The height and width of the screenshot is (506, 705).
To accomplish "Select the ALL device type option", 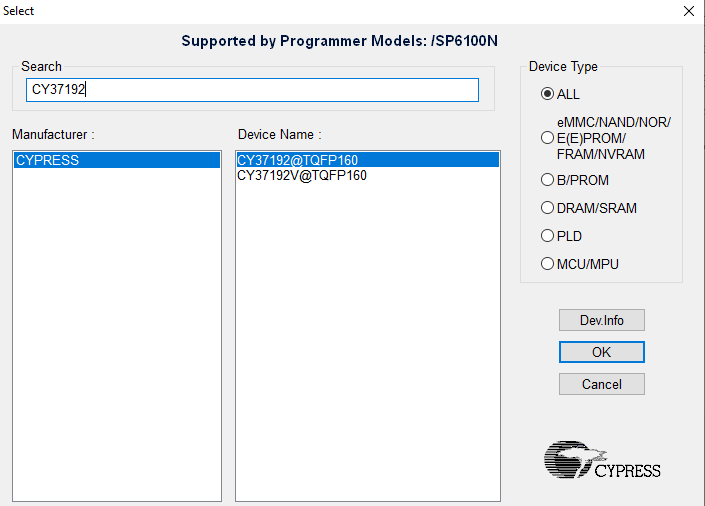I will 547,94.
